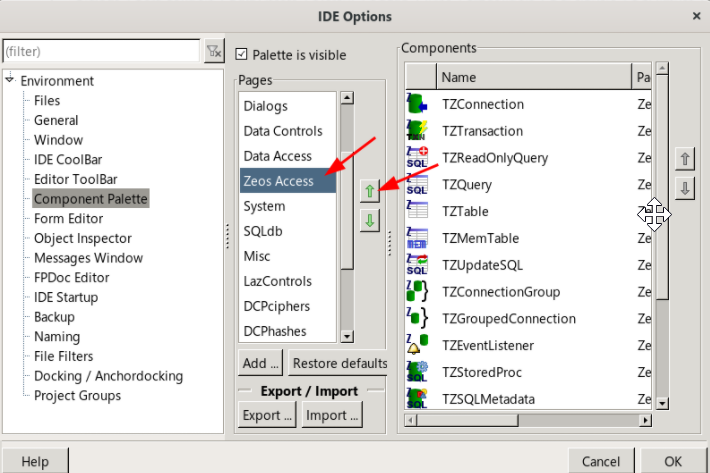Open Editor ToolBar options page

click(x=76, y=179)
